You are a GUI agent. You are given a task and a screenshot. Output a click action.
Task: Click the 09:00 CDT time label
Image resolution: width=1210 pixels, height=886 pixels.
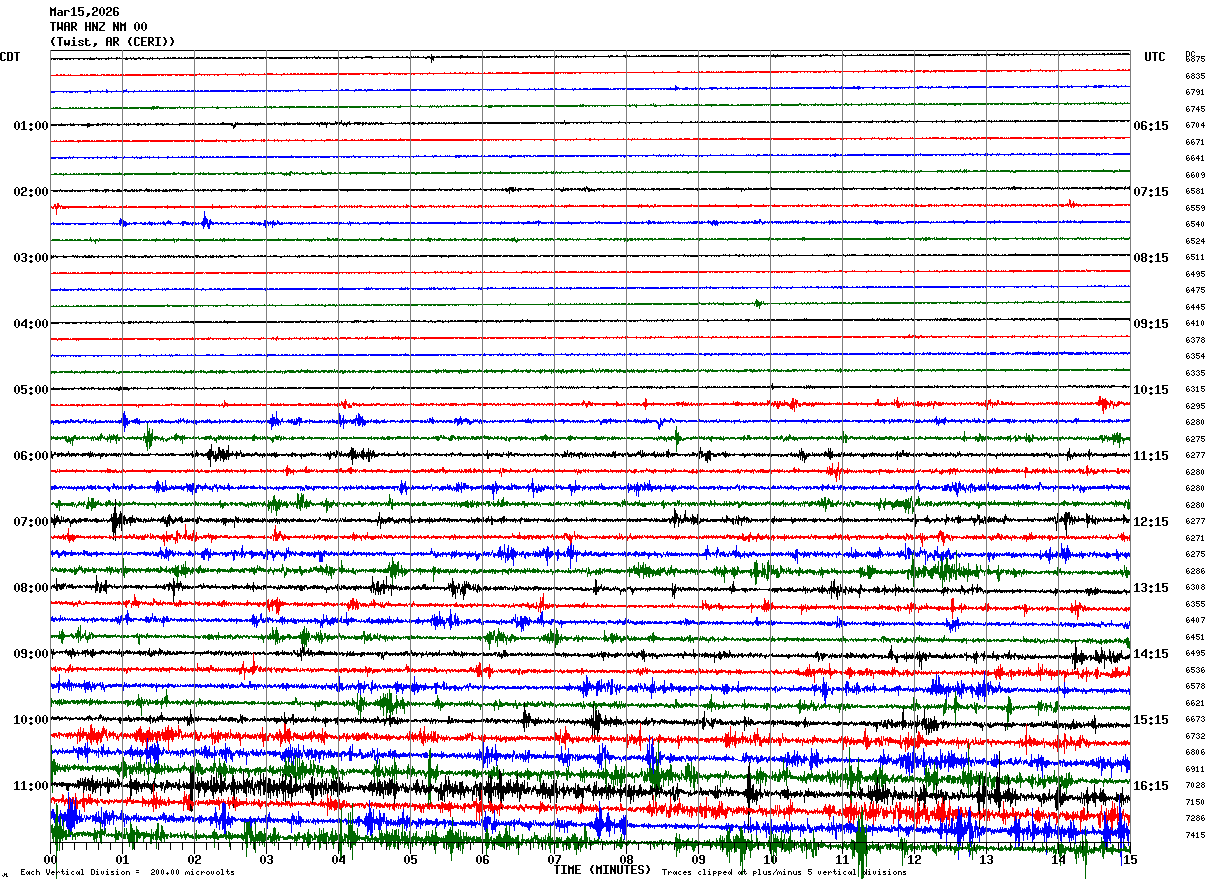[31, 654]
